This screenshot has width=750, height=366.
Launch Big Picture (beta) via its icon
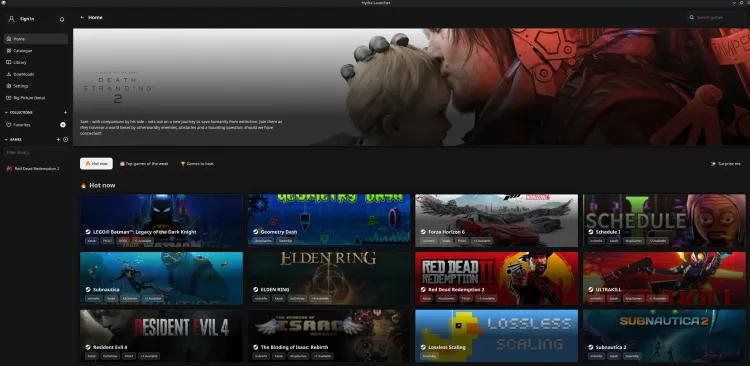click(x=9, y=98)
